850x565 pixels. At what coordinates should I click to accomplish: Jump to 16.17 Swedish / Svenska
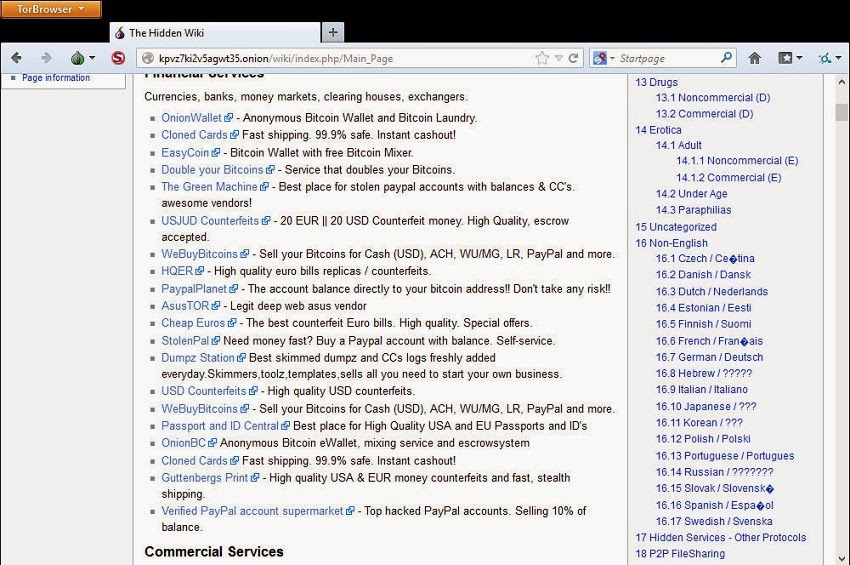[x=714, y=521]
